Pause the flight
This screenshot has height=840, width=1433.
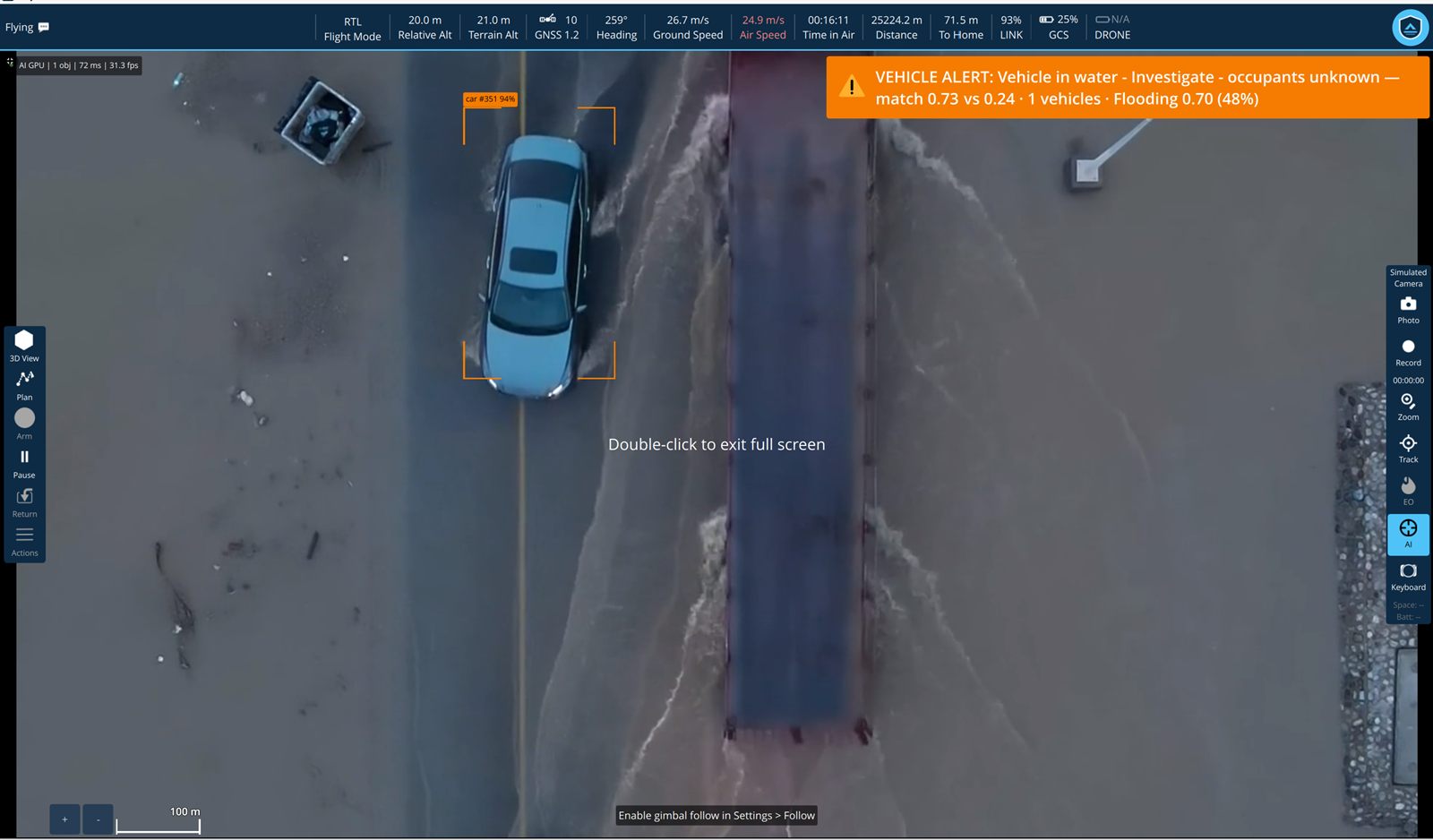[24, 463]
